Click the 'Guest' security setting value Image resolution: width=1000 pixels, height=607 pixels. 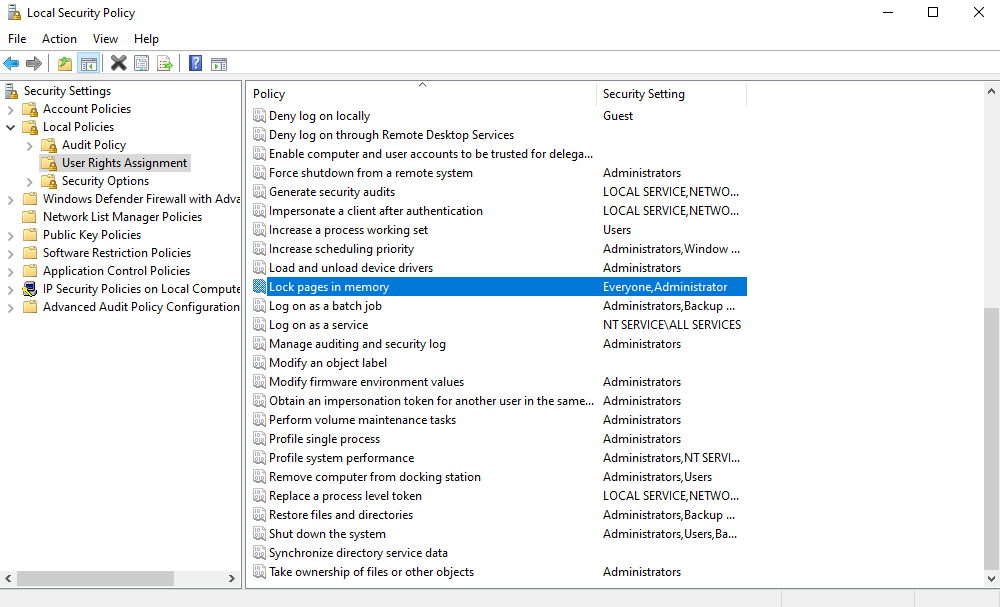coord(618,116)
